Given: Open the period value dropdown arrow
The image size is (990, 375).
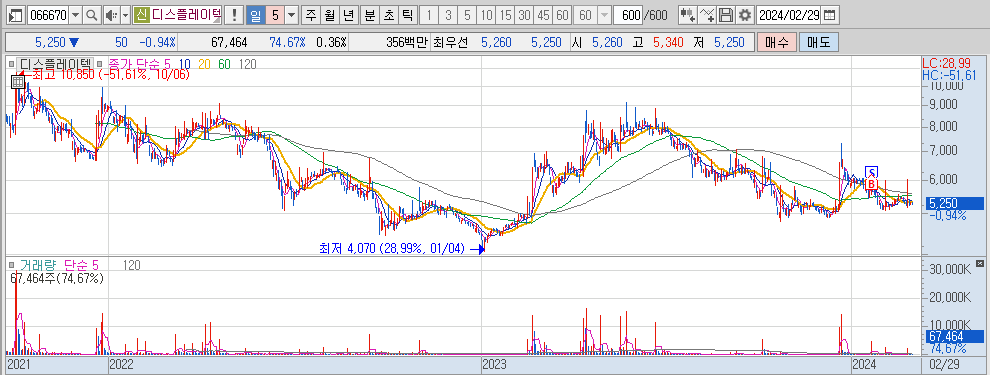Looking at the screenshot, I should (x=292, y=15).
